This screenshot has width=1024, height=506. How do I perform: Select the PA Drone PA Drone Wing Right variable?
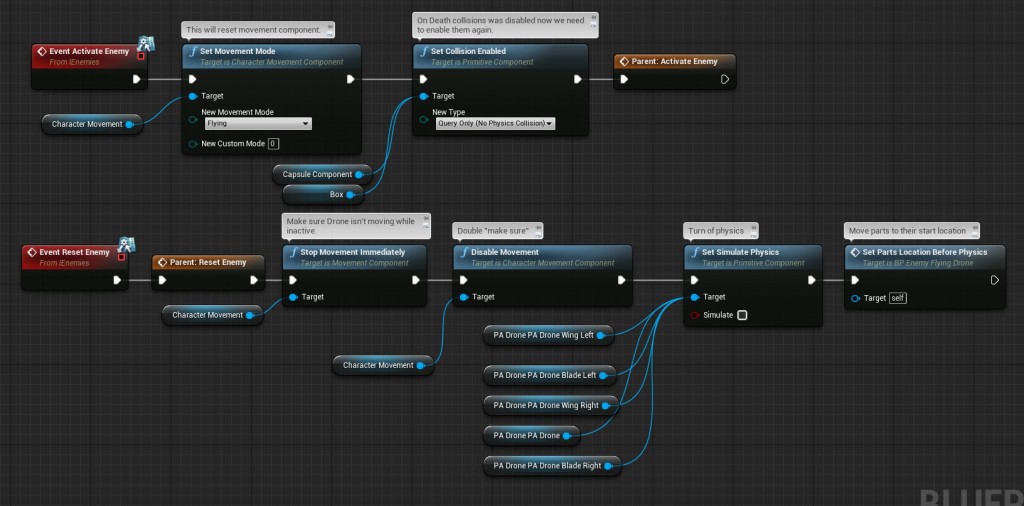(x=551, y=405)
